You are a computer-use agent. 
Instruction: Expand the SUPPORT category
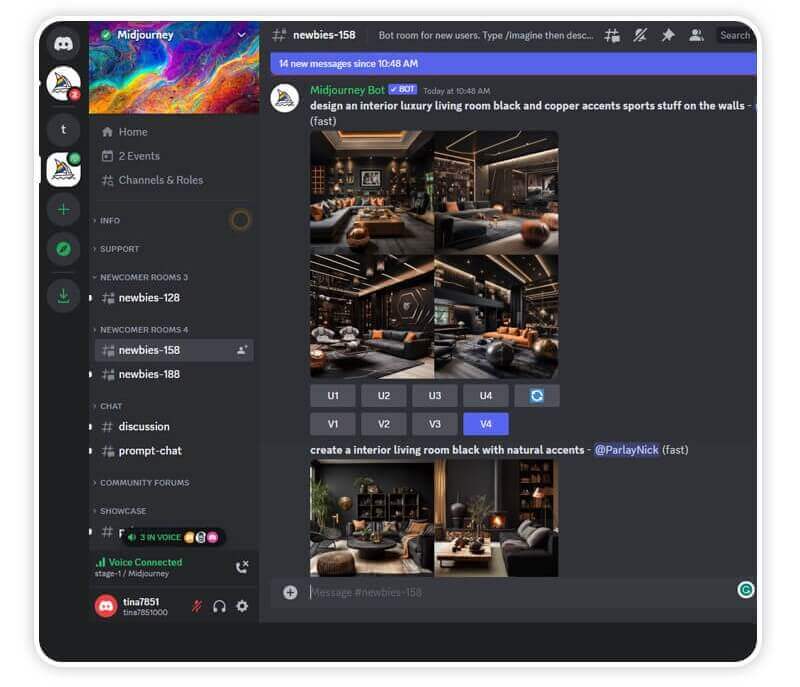point(119,249)
